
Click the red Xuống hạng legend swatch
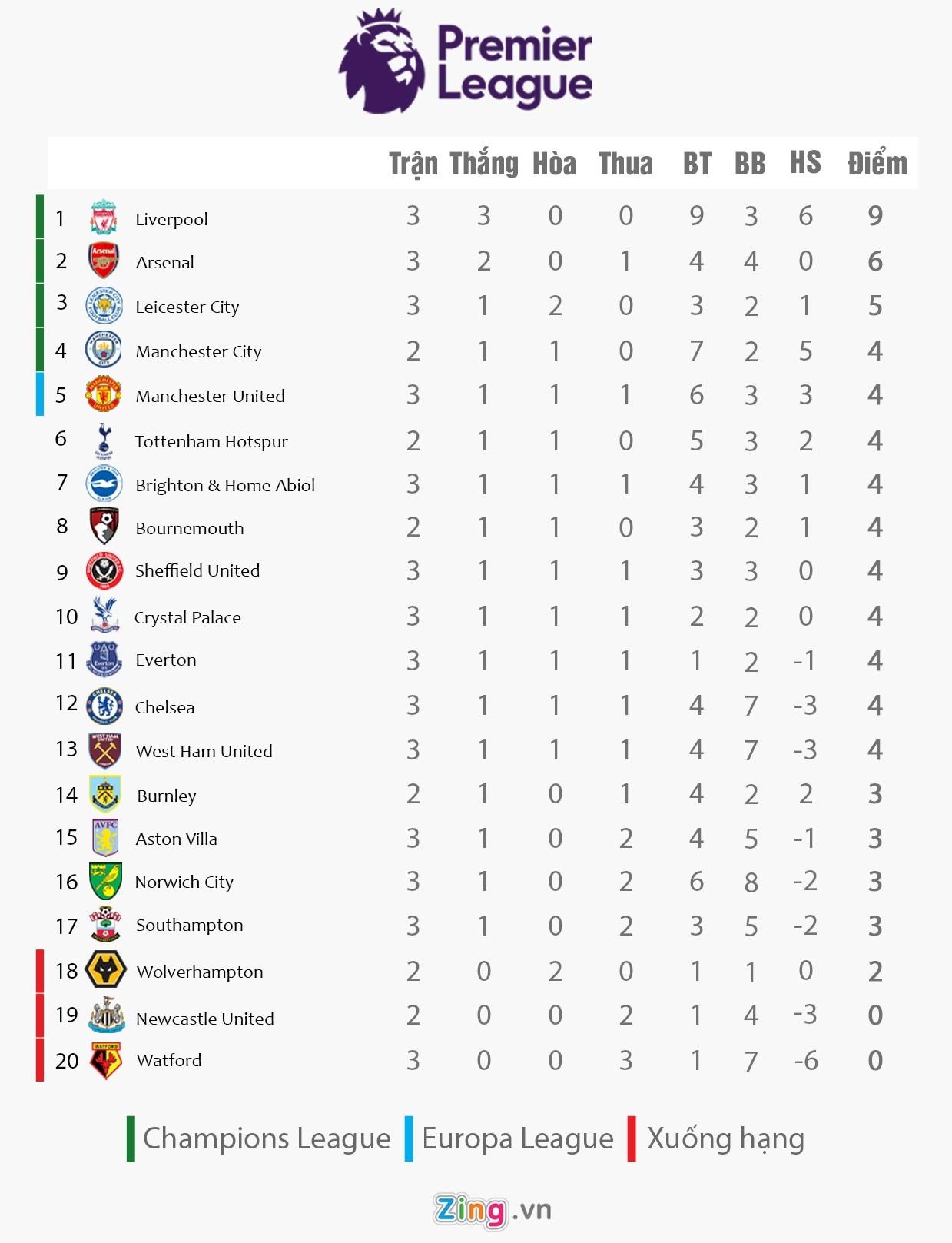pyautogui.click(x=632, y=1138)
